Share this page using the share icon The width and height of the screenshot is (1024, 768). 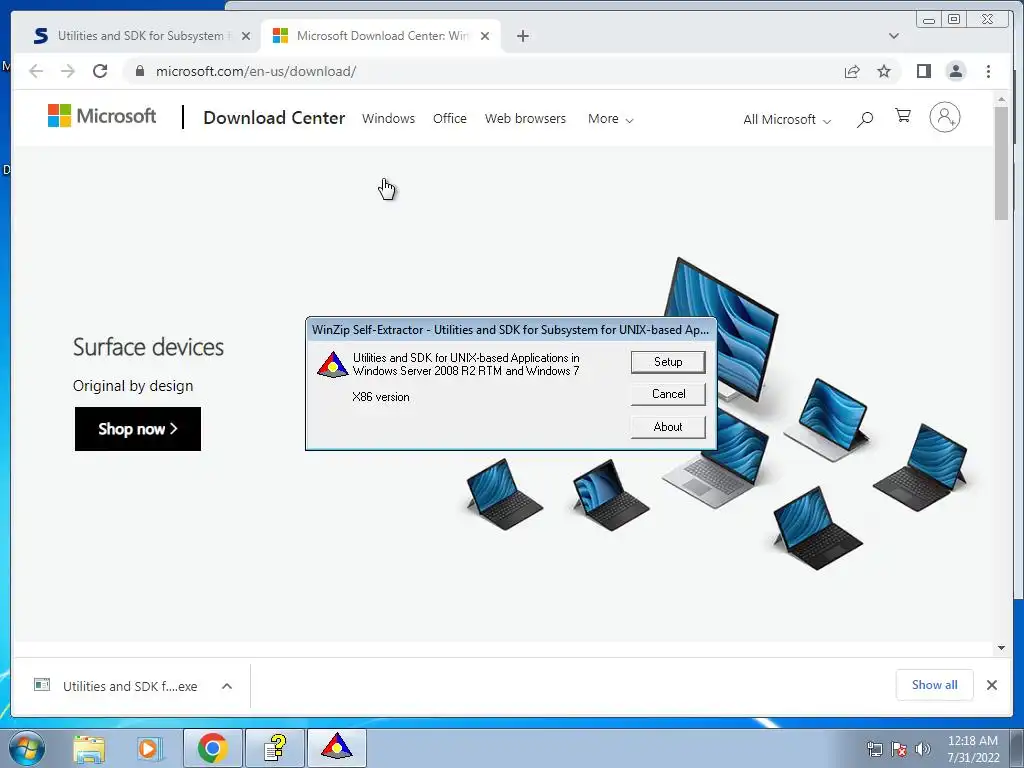(x=852, y=71)
